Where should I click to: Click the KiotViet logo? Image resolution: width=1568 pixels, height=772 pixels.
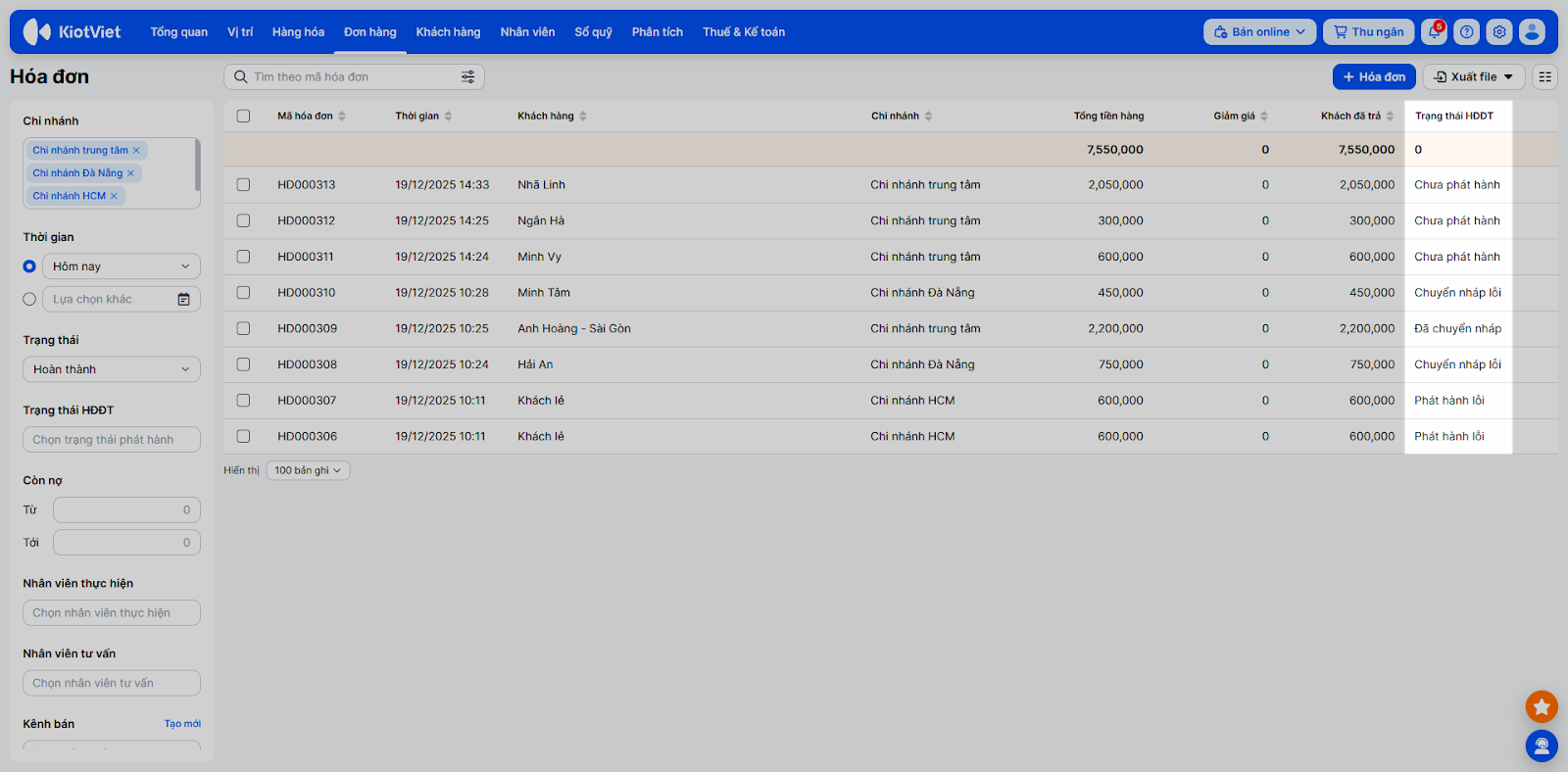pyautogui.click(x=72, y=32)
